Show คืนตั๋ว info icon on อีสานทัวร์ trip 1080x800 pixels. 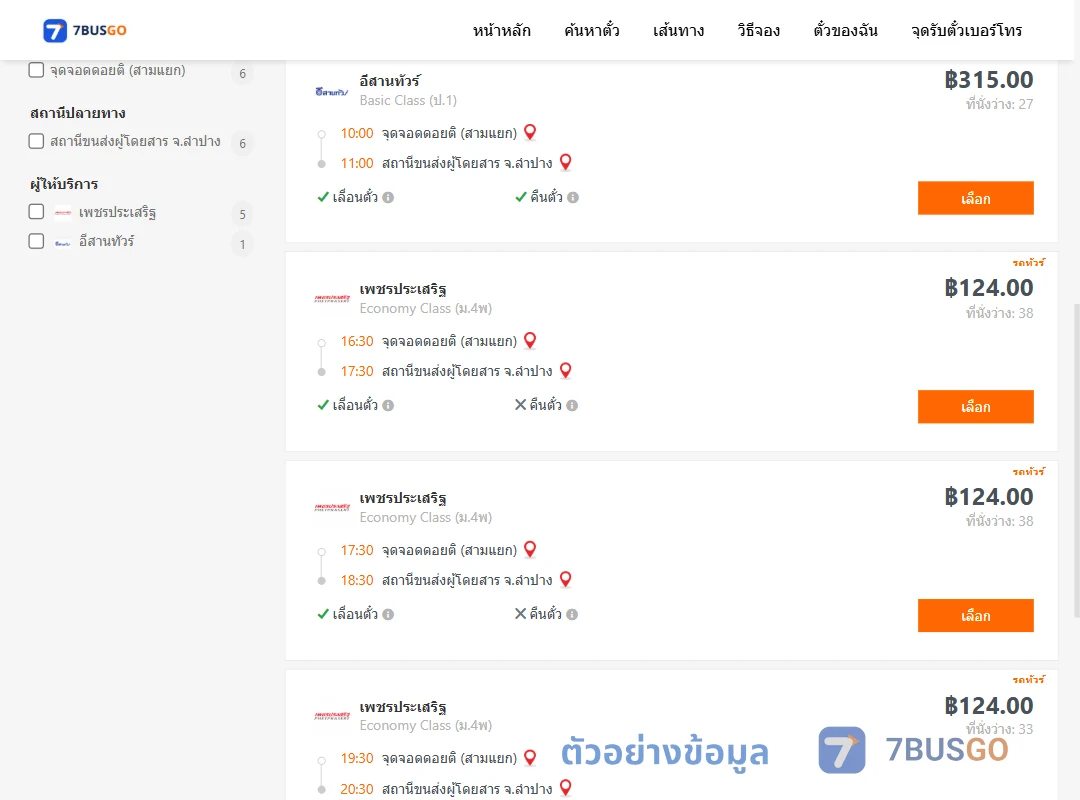click(573, 198)
